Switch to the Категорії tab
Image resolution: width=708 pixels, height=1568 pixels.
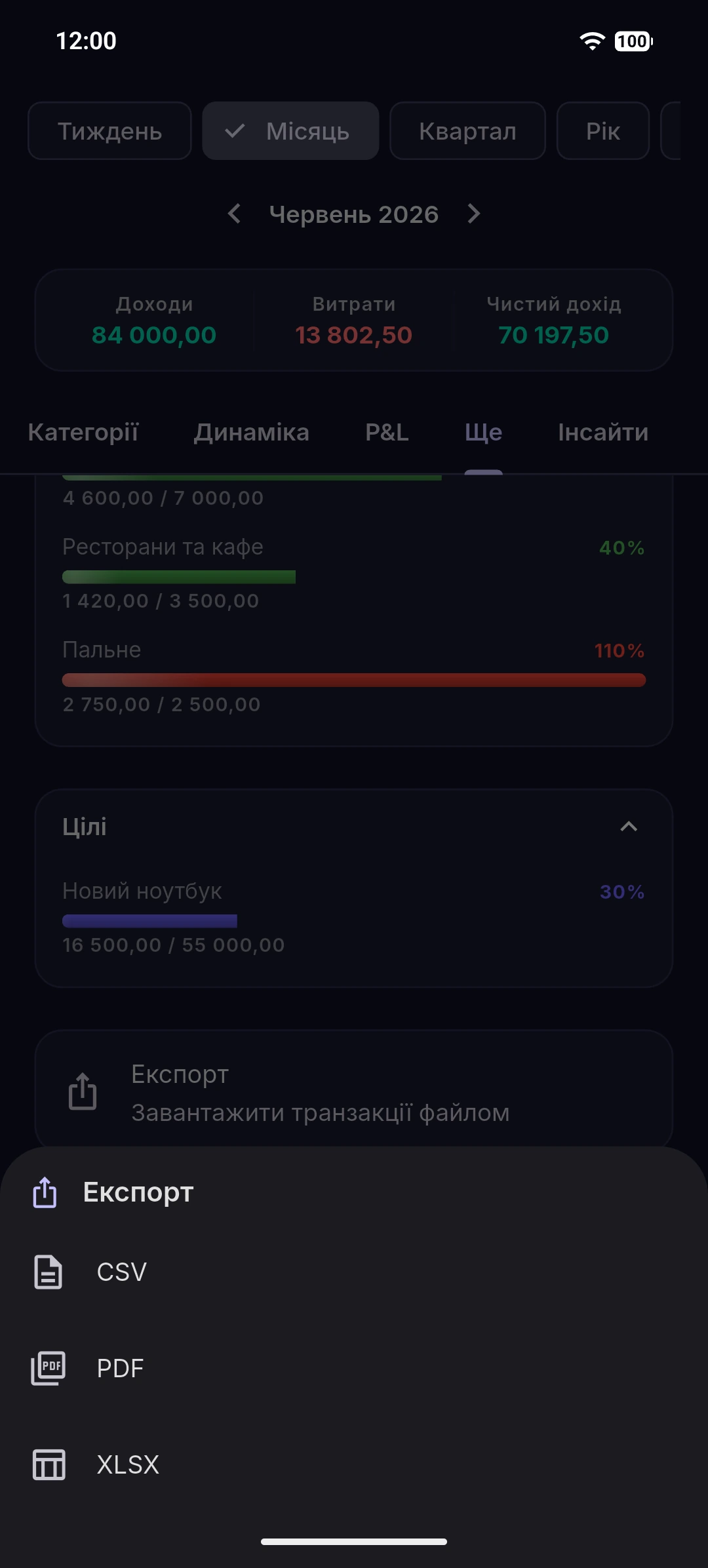pos(83,433)
